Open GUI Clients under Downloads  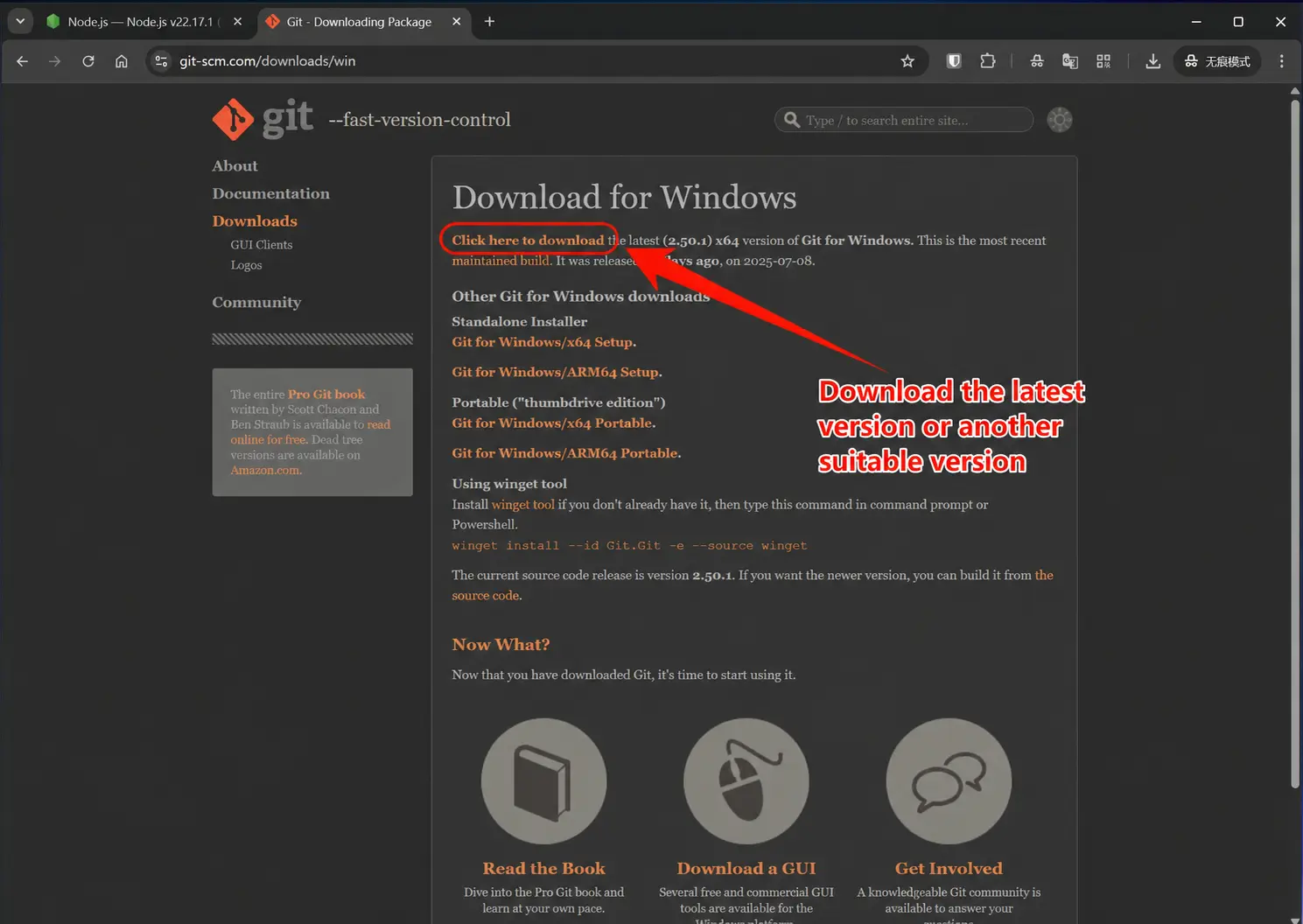pyautogui.click(x=262, y=245)
